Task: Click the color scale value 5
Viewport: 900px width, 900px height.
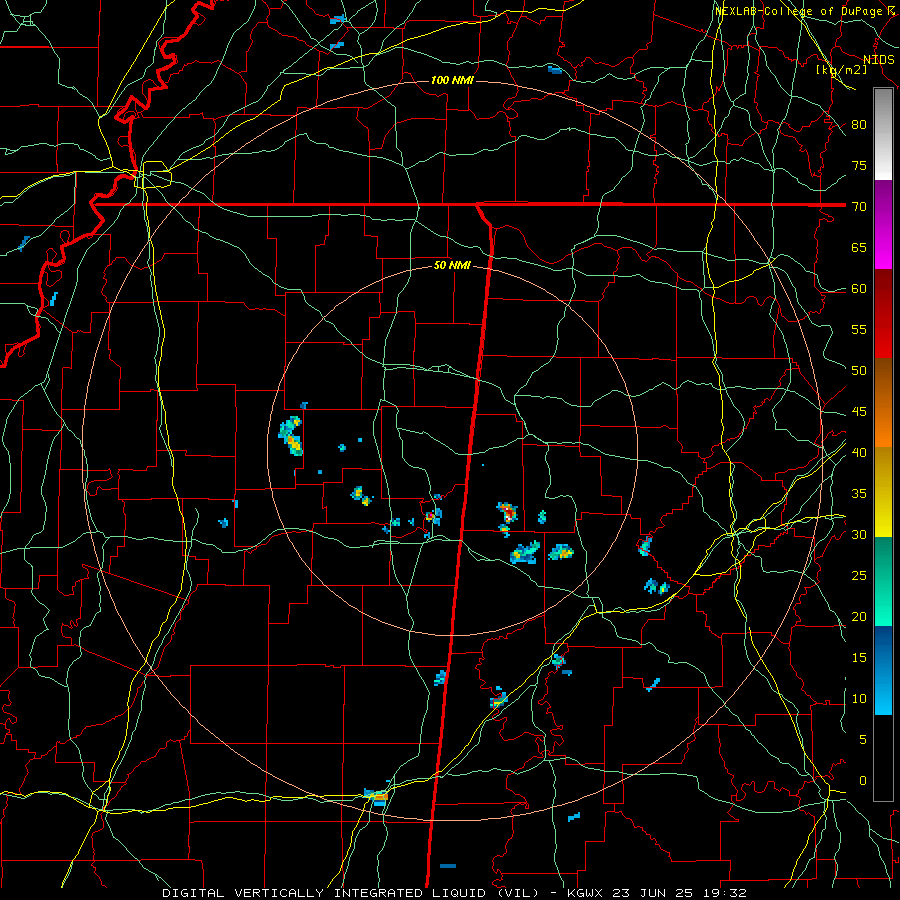Action: pos(863,739)
